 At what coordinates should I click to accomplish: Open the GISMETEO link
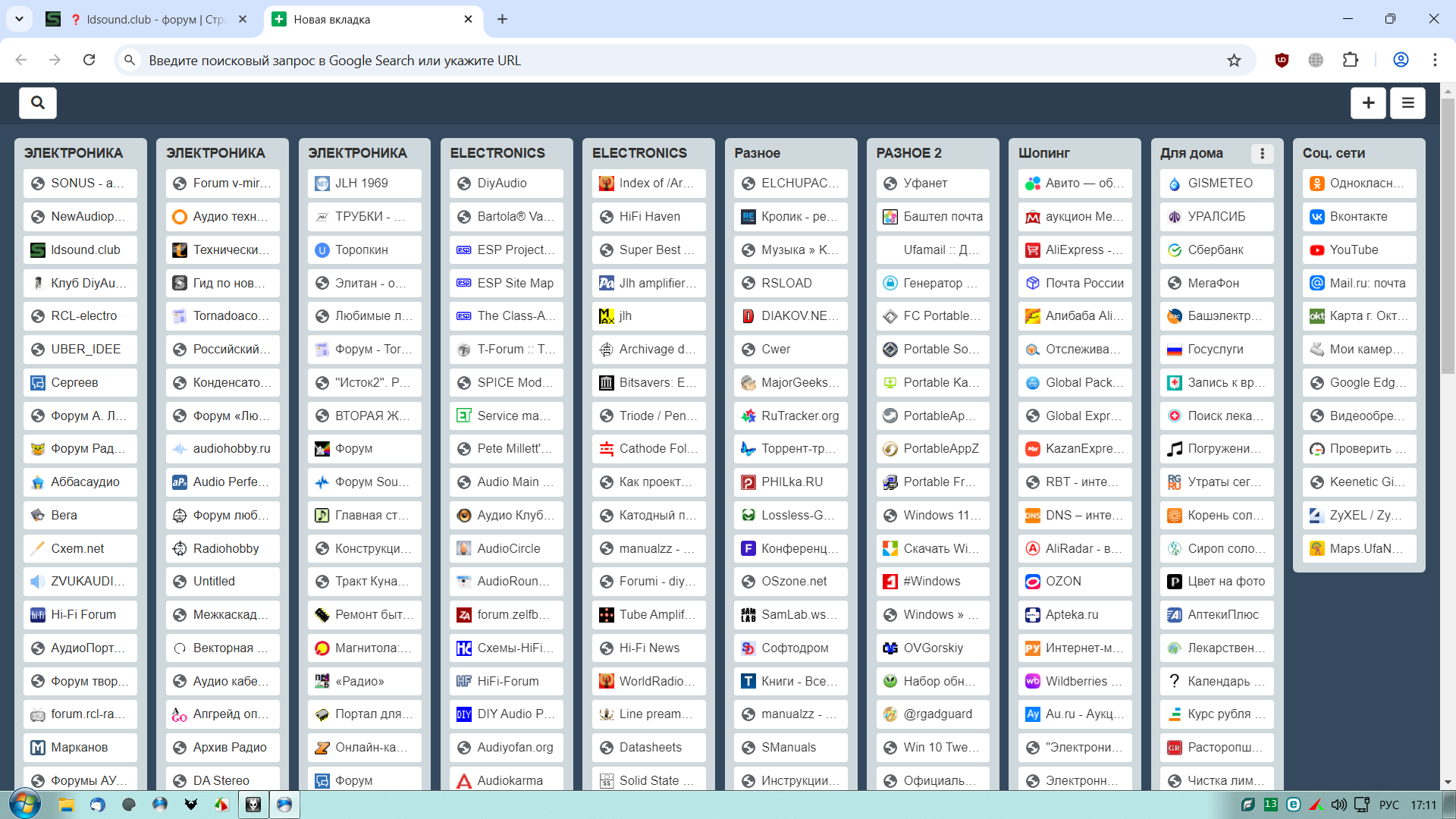point(1217,184)
